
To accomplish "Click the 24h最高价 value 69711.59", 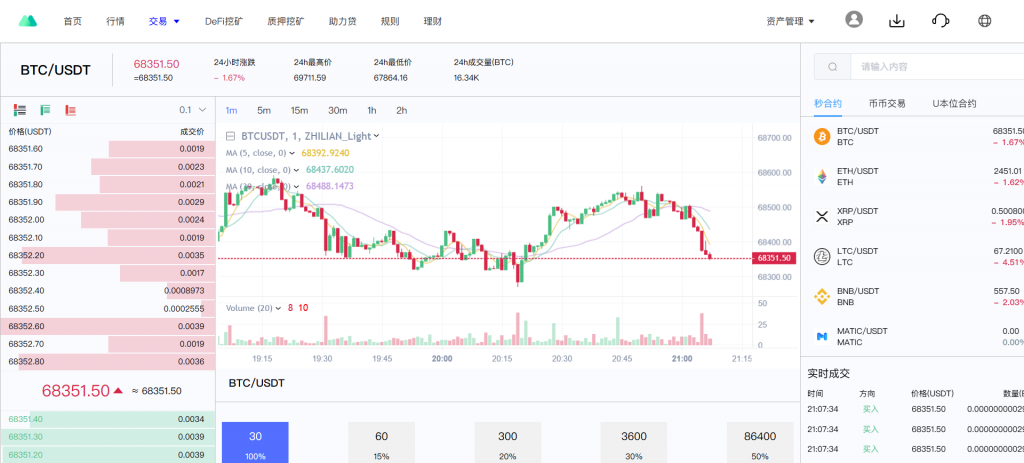I will (x=310, y=78).
